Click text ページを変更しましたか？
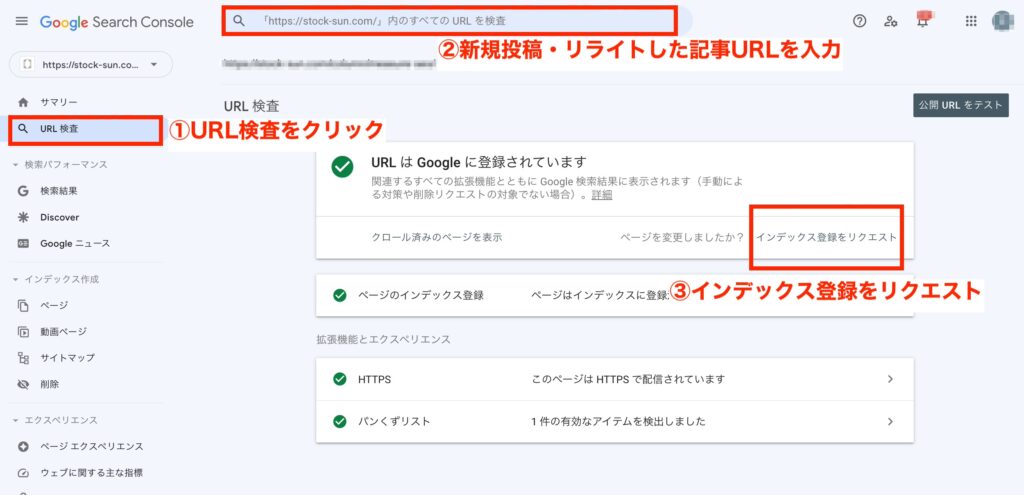The height and width of the screenshot is (495, 1024). (682, 238)
